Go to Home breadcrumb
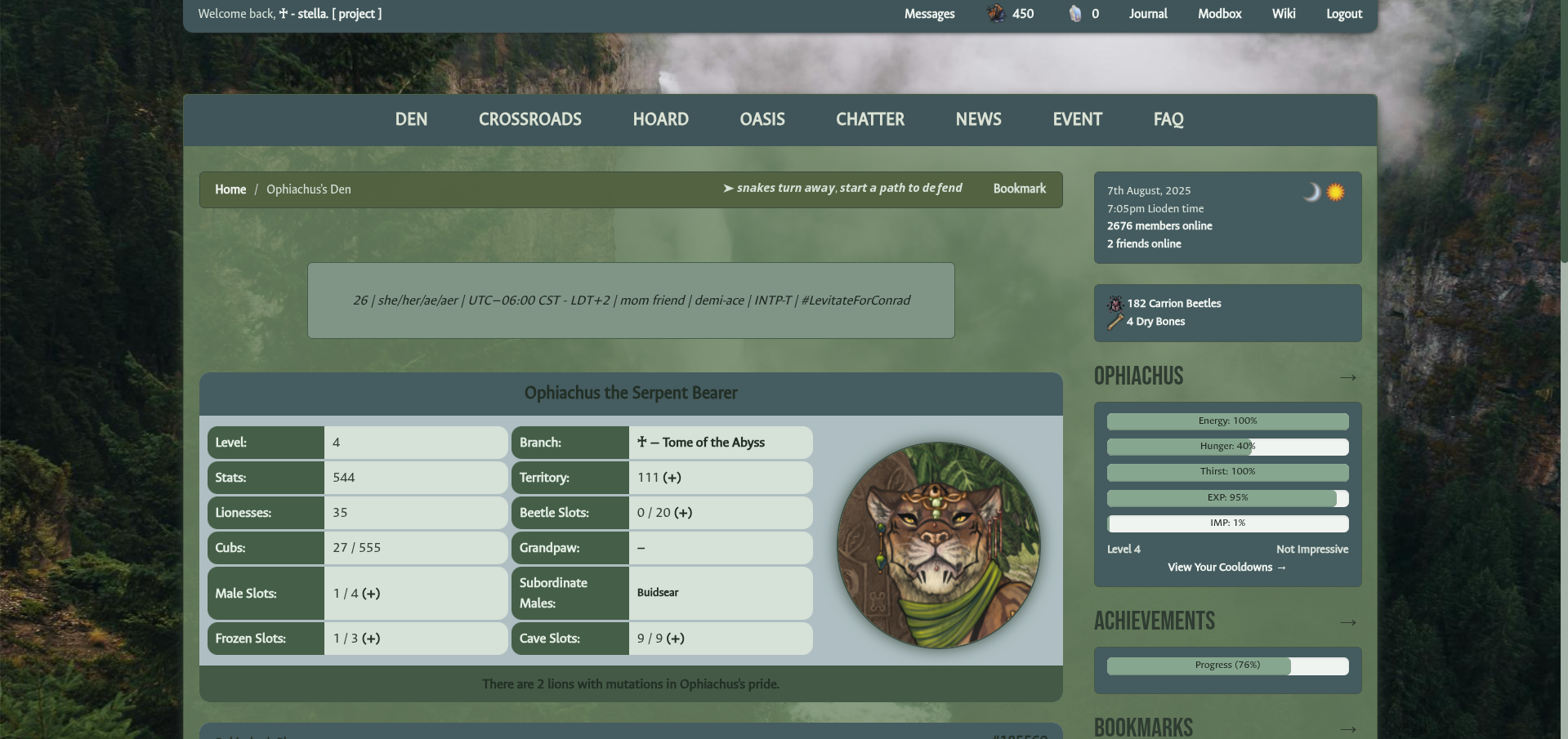 tap(230, 189)
